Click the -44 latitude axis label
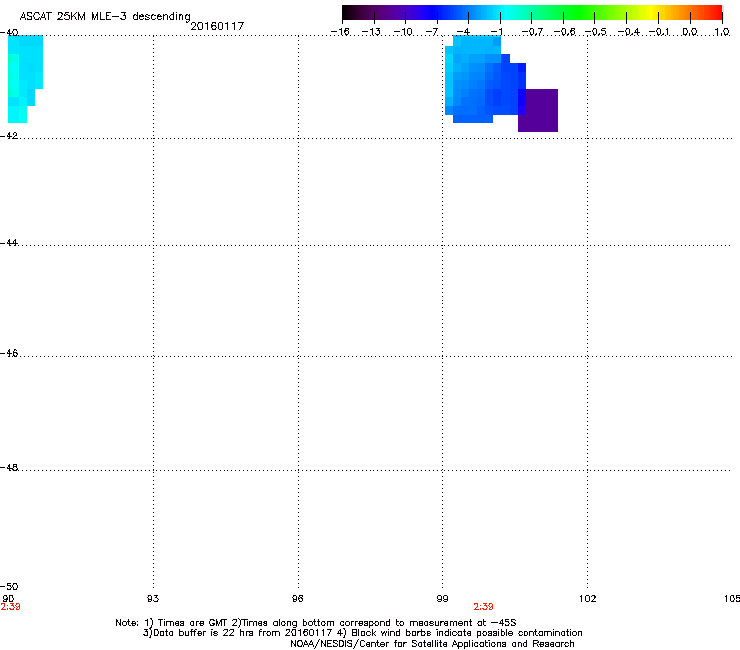 [x=9, y=243]
